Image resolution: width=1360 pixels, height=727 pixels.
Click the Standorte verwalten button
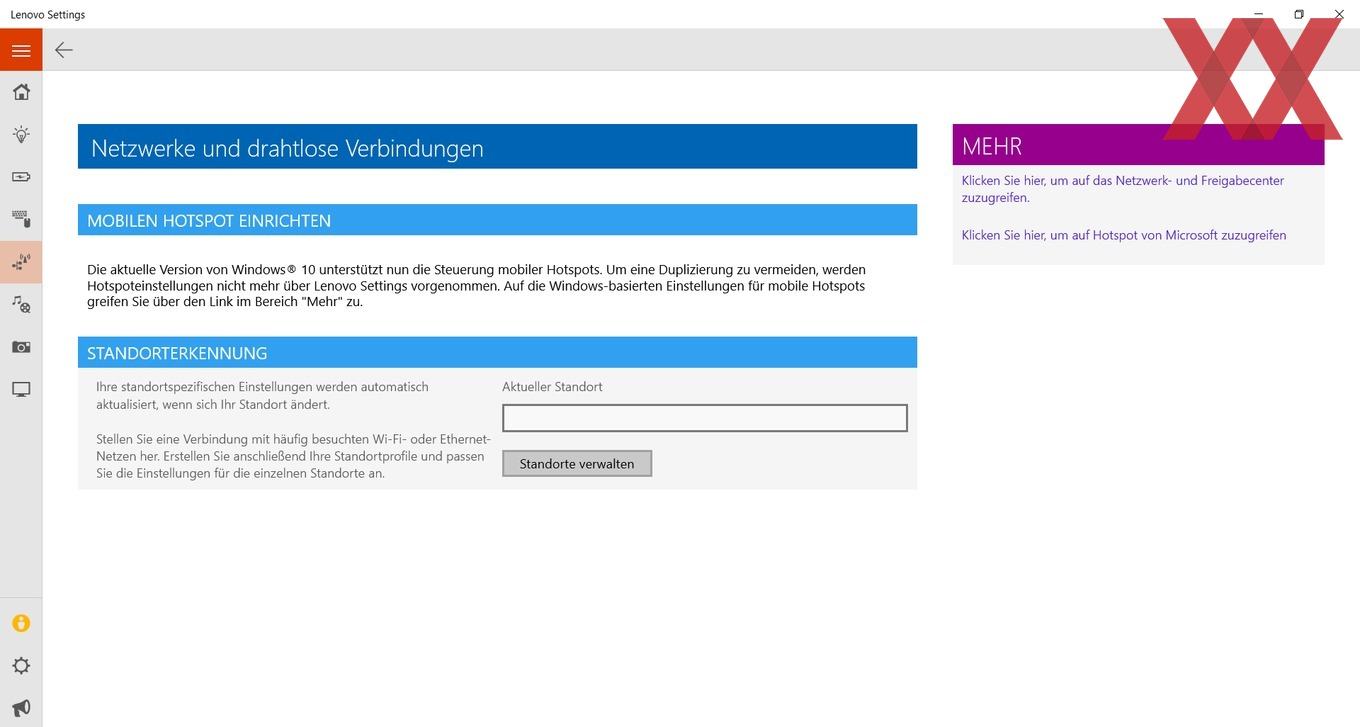coord(577,464)
